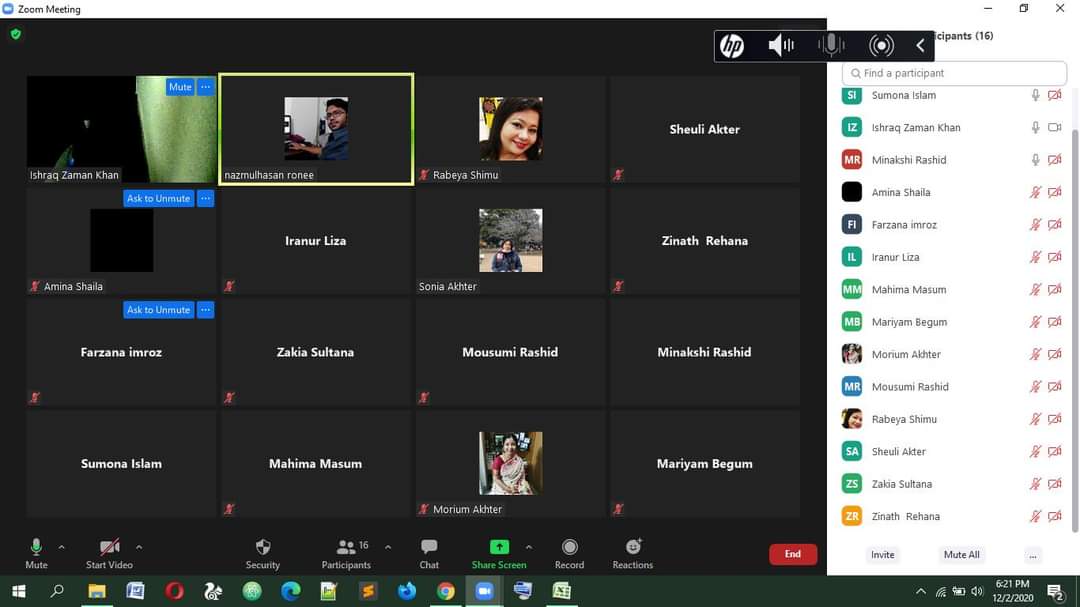Click Zinath Rehana's muted mic icon in list
This screenshot has height=607, width=1080.
(x=1035, y=516)
